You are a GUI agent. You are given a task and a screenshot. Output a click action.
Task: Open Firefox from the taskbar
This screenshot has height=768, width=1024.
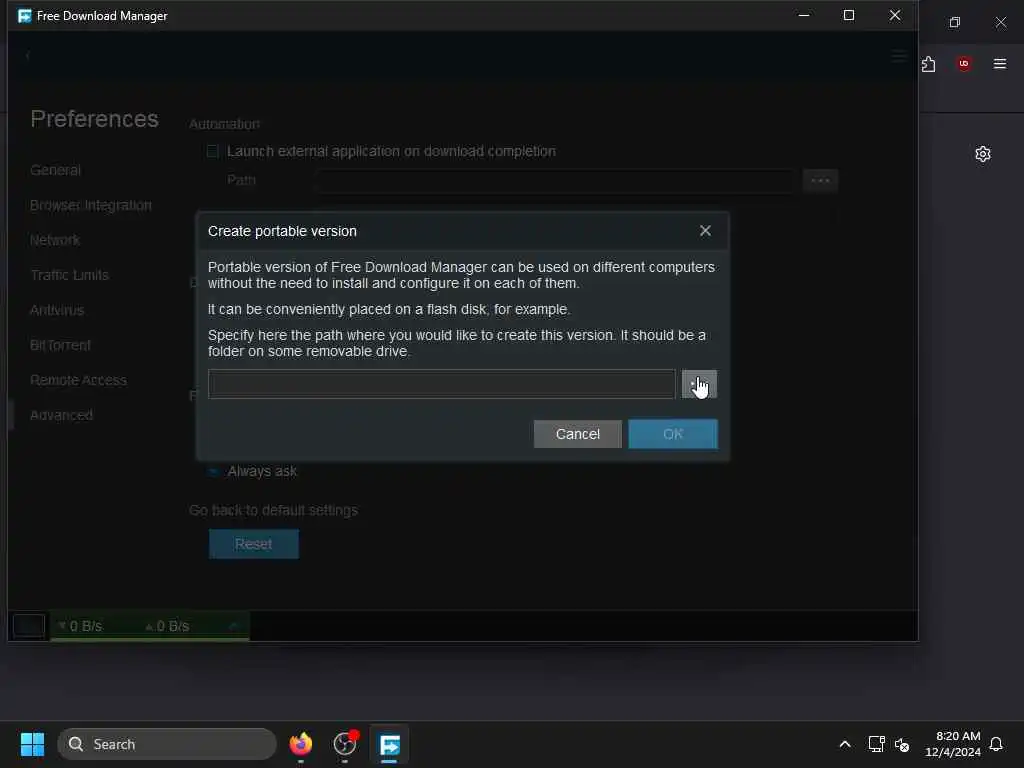click(x=300, y=744)
